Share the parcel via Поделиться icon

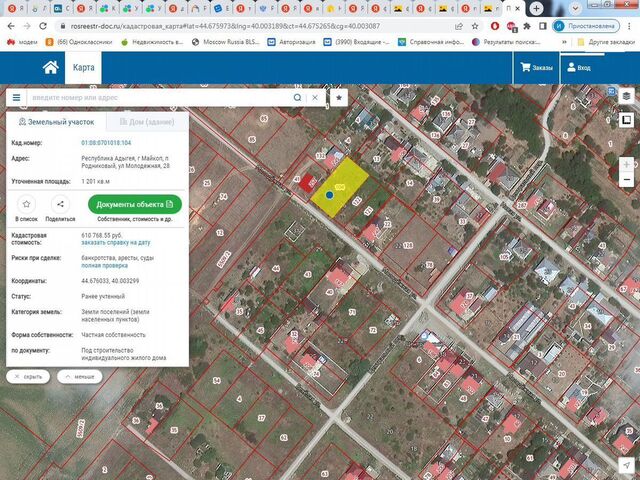[60, 204]
